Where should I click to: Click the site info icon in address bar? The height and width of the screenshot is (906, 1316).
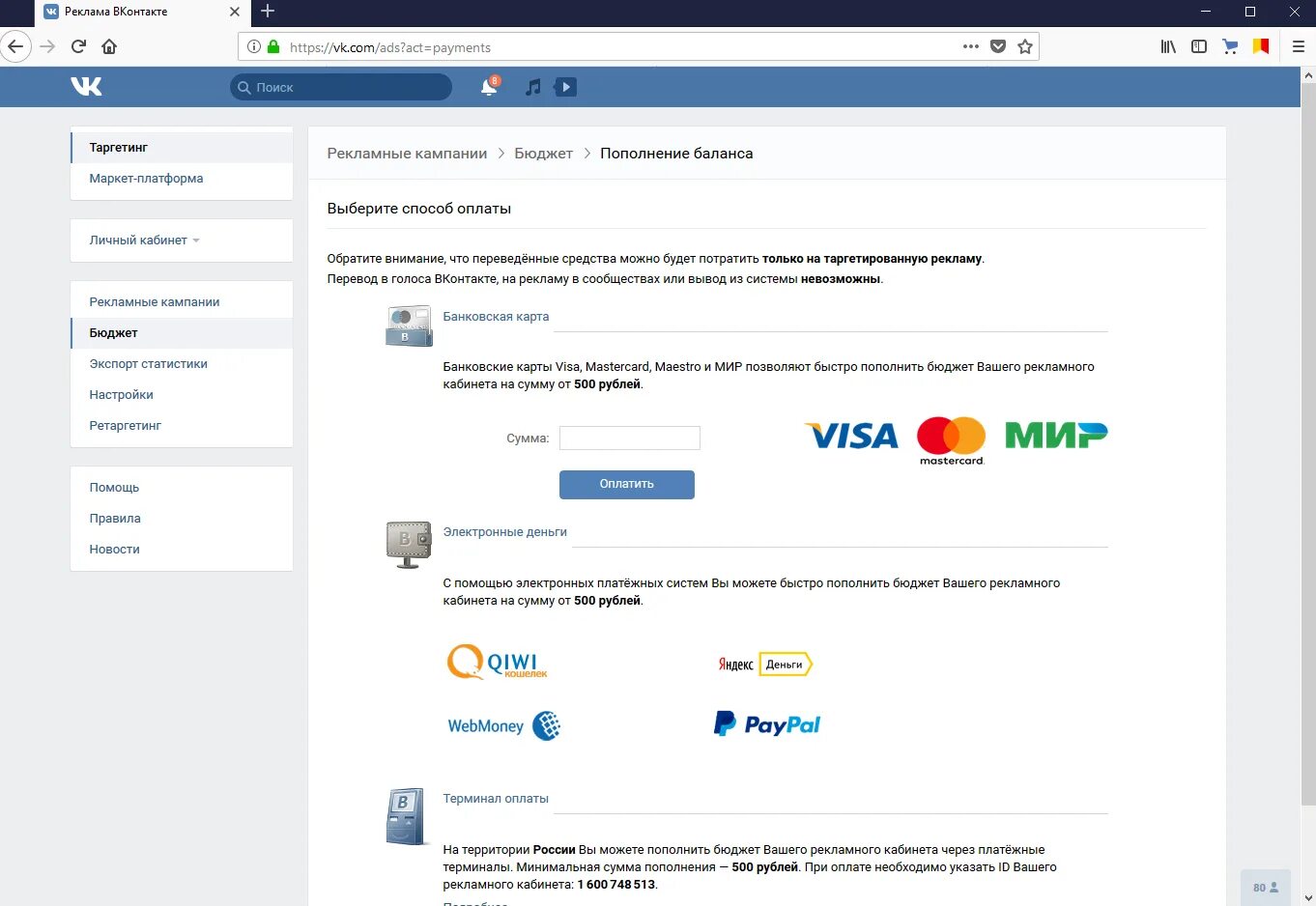tap(254, 46)
